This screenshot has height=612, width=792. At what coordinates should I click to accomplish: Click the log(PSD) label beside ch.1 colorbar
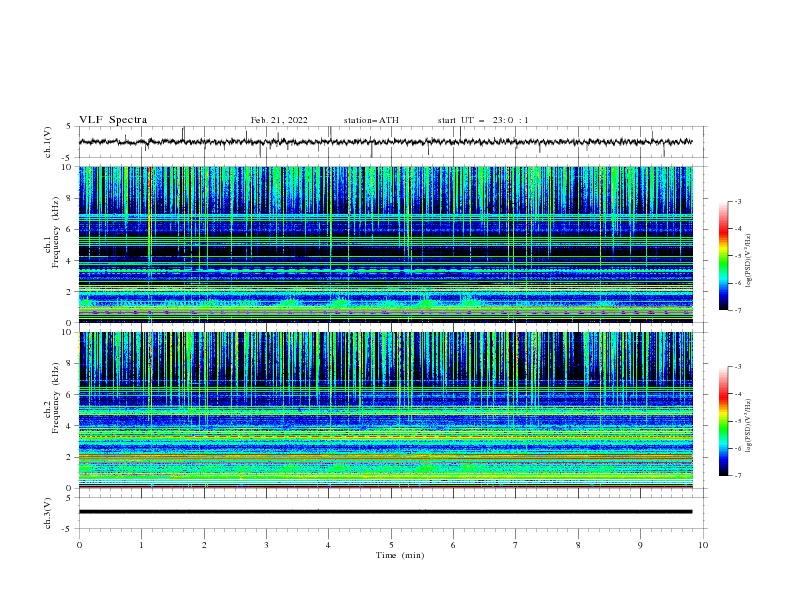(749, 261)
